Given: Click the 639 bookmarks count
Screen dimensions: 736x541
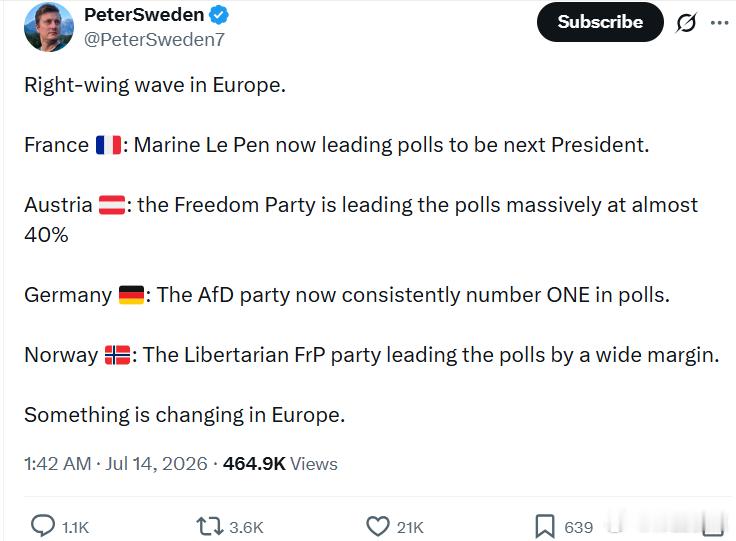Looking at the screenshot, I should (x=579, y=527).
